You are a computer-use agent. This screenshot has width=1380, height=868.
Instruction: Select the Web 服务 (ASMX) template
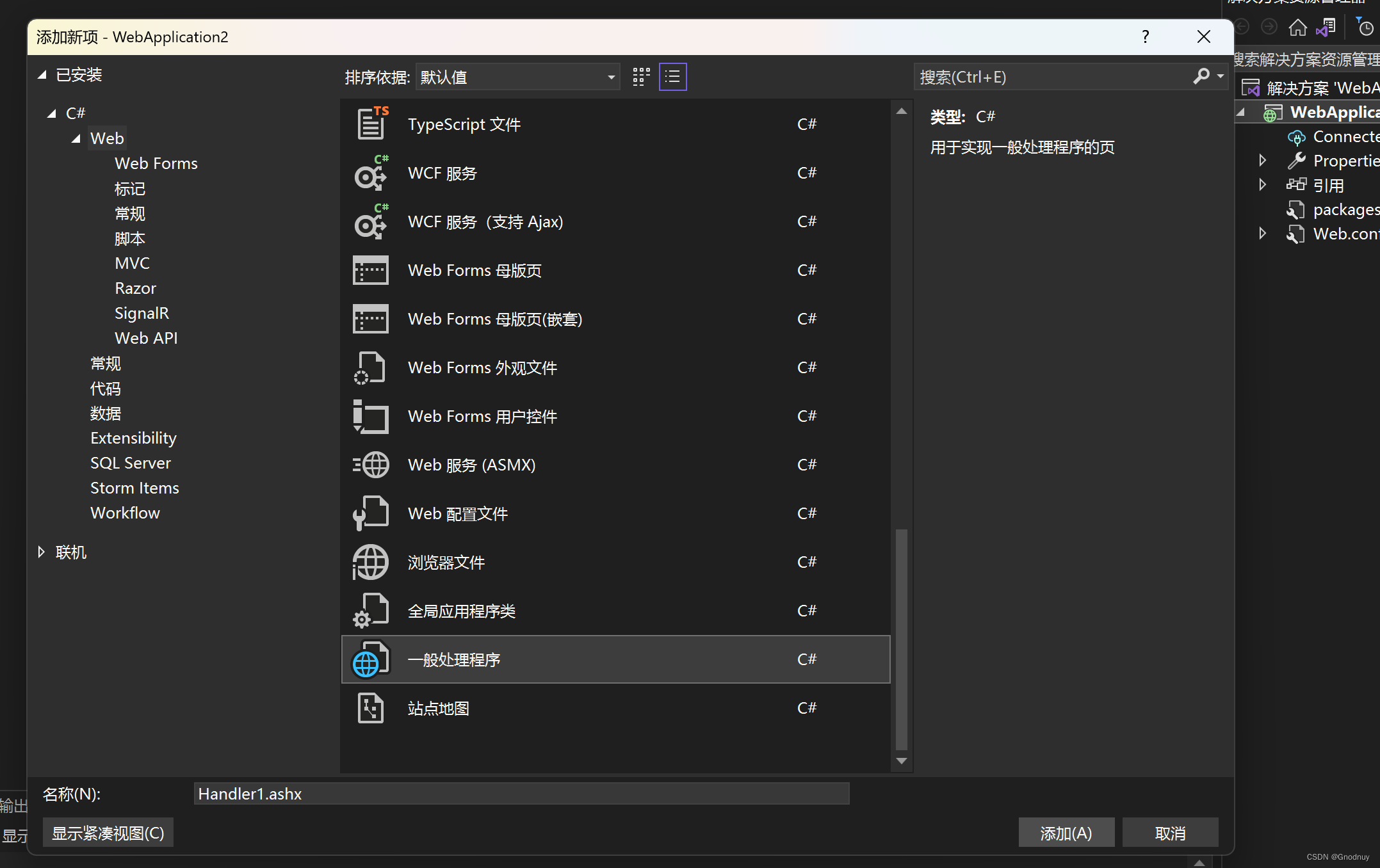pyautogui.click(x=472, y=465)
